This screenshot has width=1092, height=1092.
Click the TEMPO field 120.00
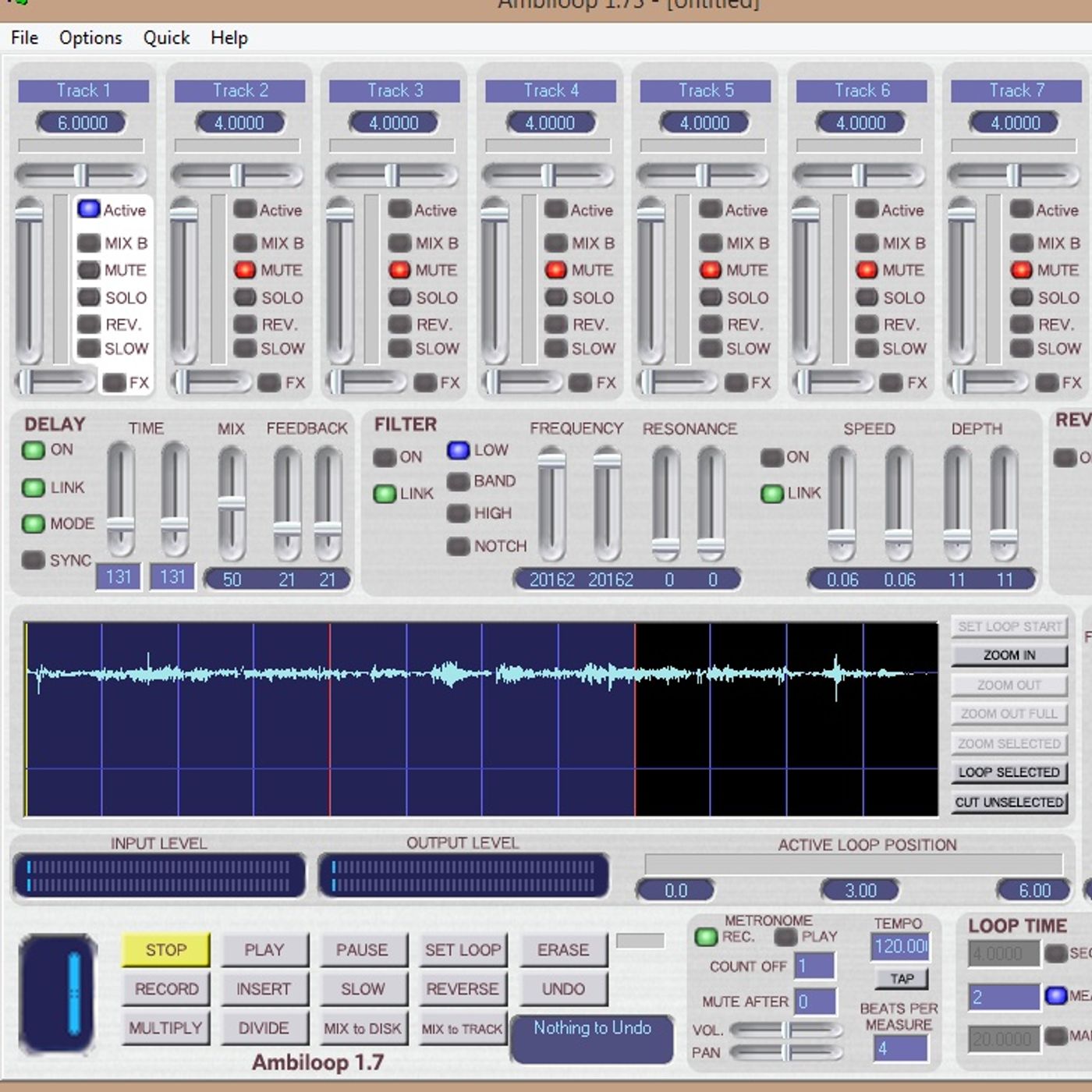pyautogui.click(x=900, y=947)
